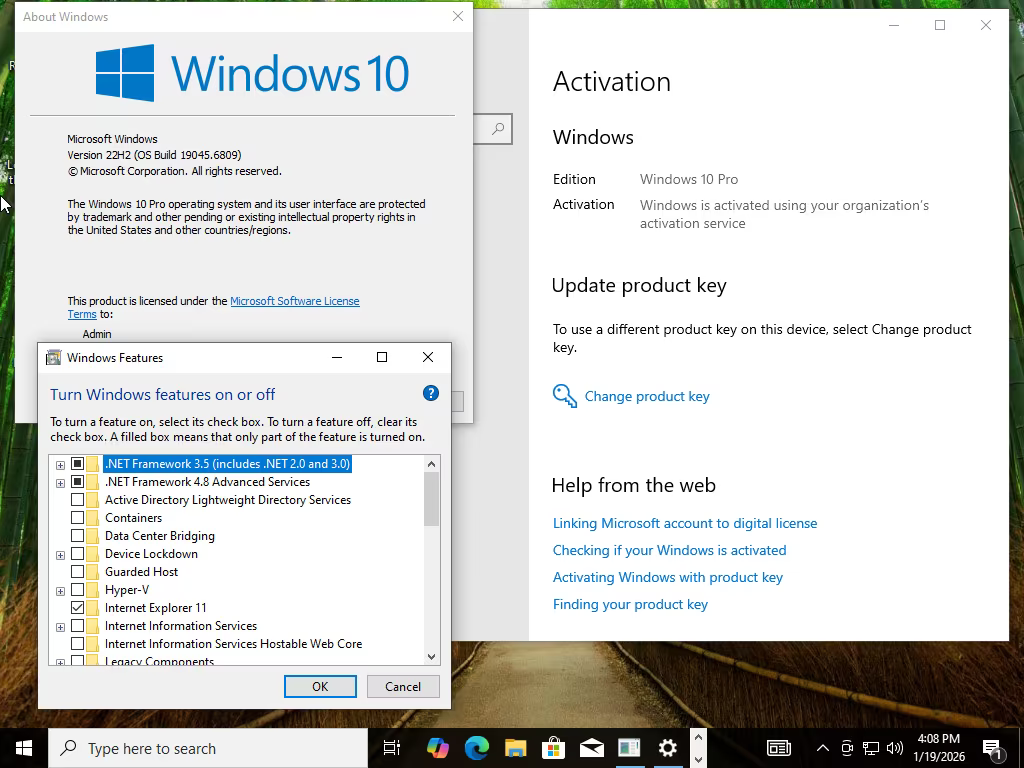
Task: Confirm Windows Features with OK
Action: [x=320, y=686]
